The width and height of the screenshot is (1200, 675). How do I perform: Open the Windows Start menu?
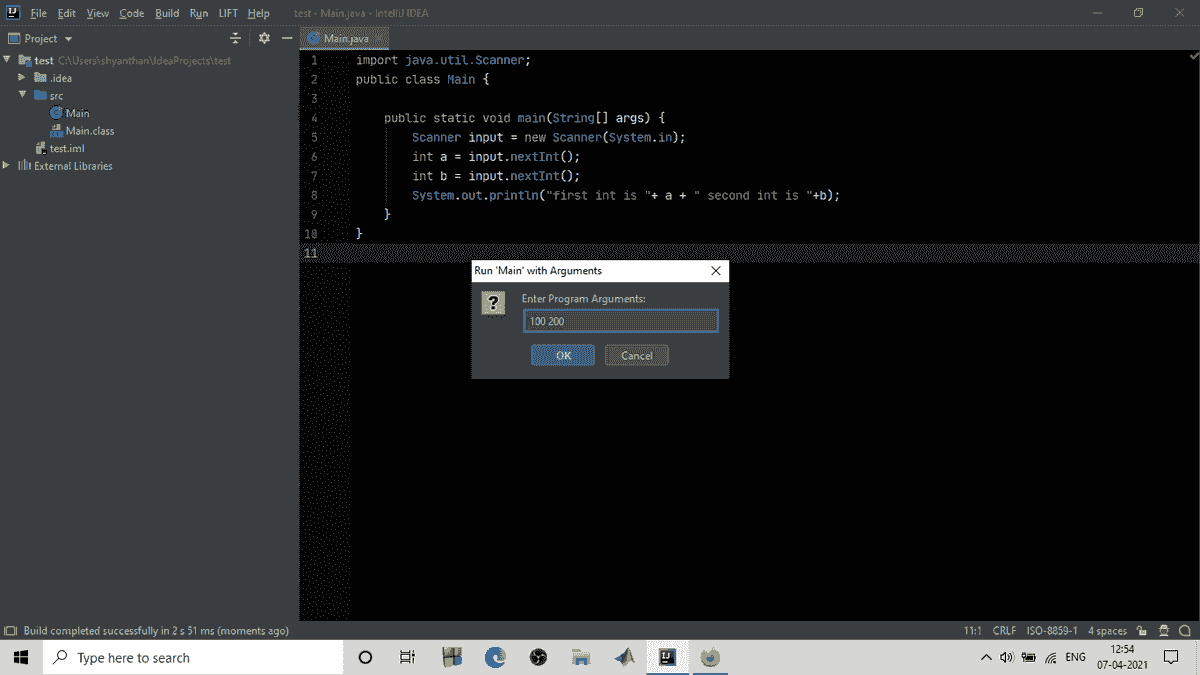20,657
